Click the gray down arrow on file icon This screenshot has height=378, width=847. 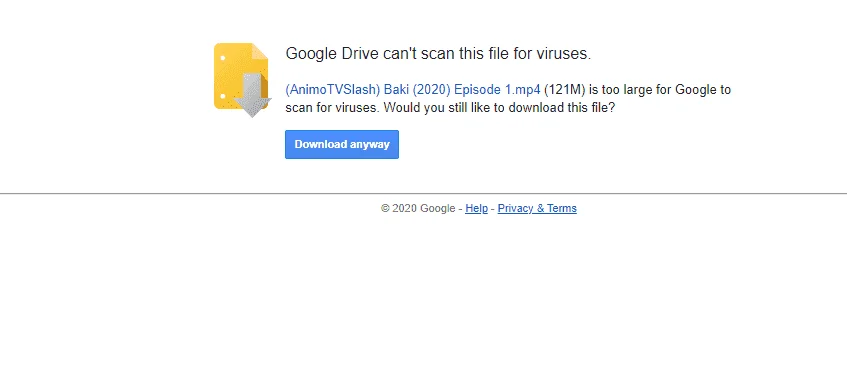(x=252, y=95)
